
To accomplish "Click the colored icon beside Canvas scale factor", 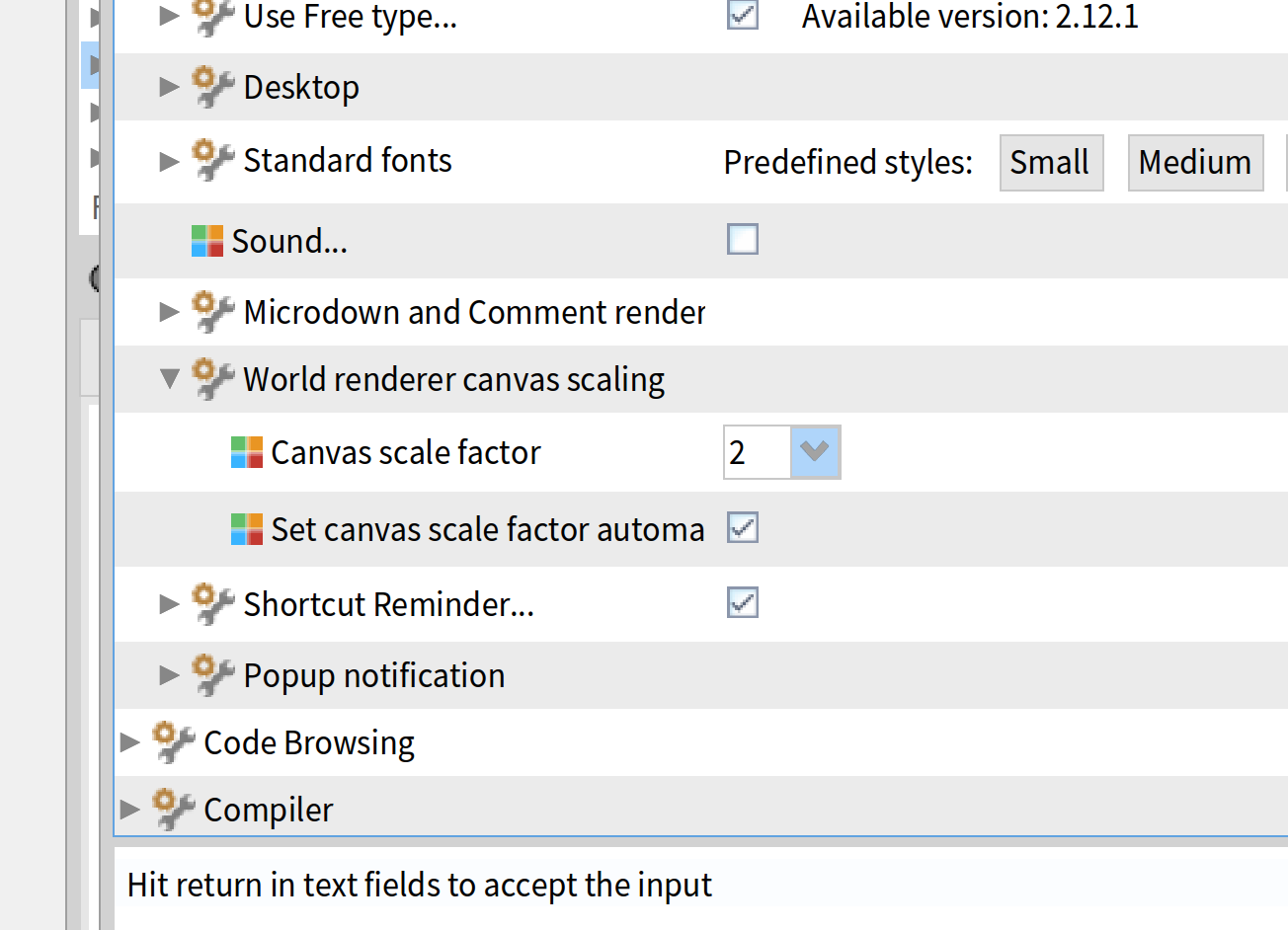I will click(247, 452).
